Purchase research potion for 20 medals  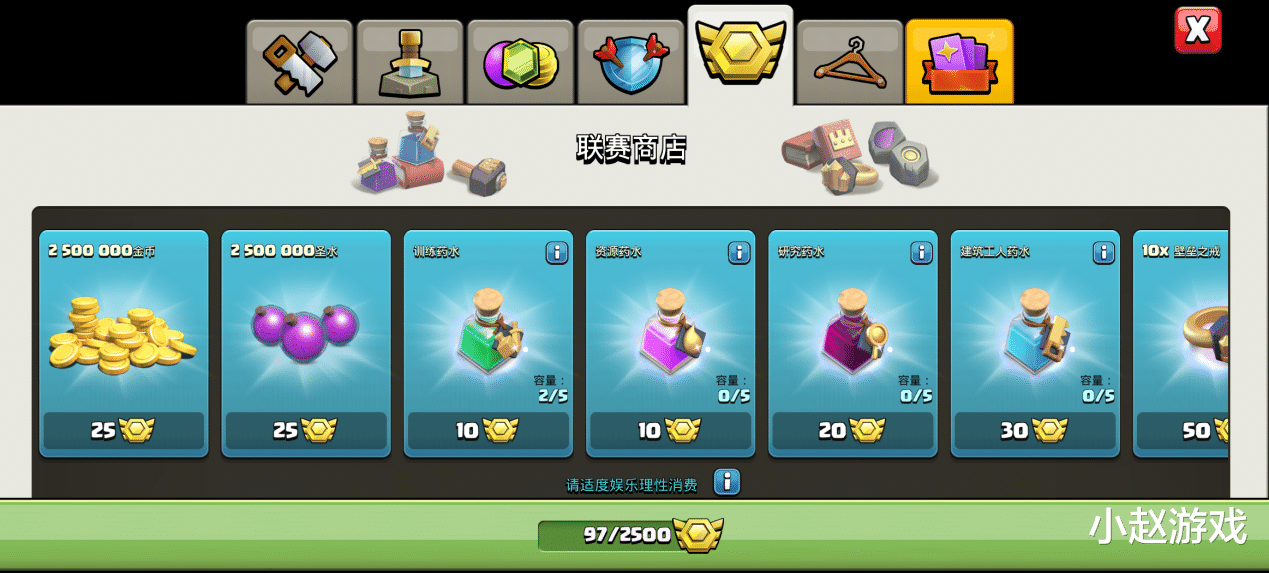click(853, 431)
